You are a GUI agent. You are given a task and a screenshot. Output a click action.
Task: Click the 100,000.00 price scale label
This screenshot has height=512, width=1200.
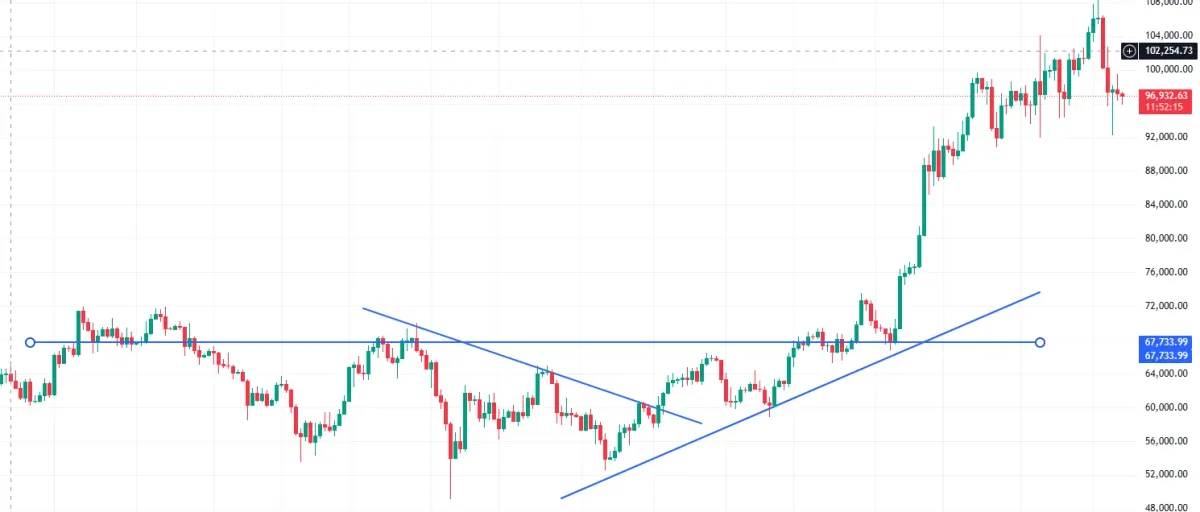(1168, 70)
